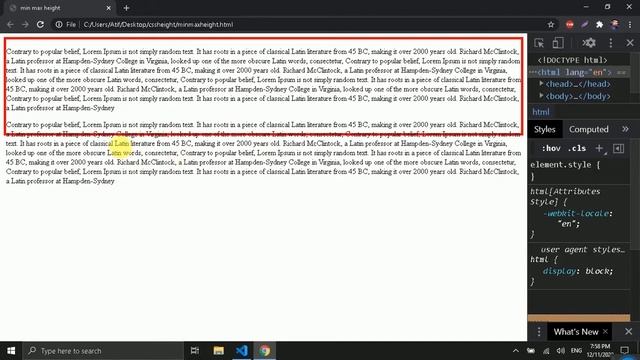This screenshot has height=360, width=640.
Task: Open Extensions puzzle piece menu
Action: tap(599, 24)
